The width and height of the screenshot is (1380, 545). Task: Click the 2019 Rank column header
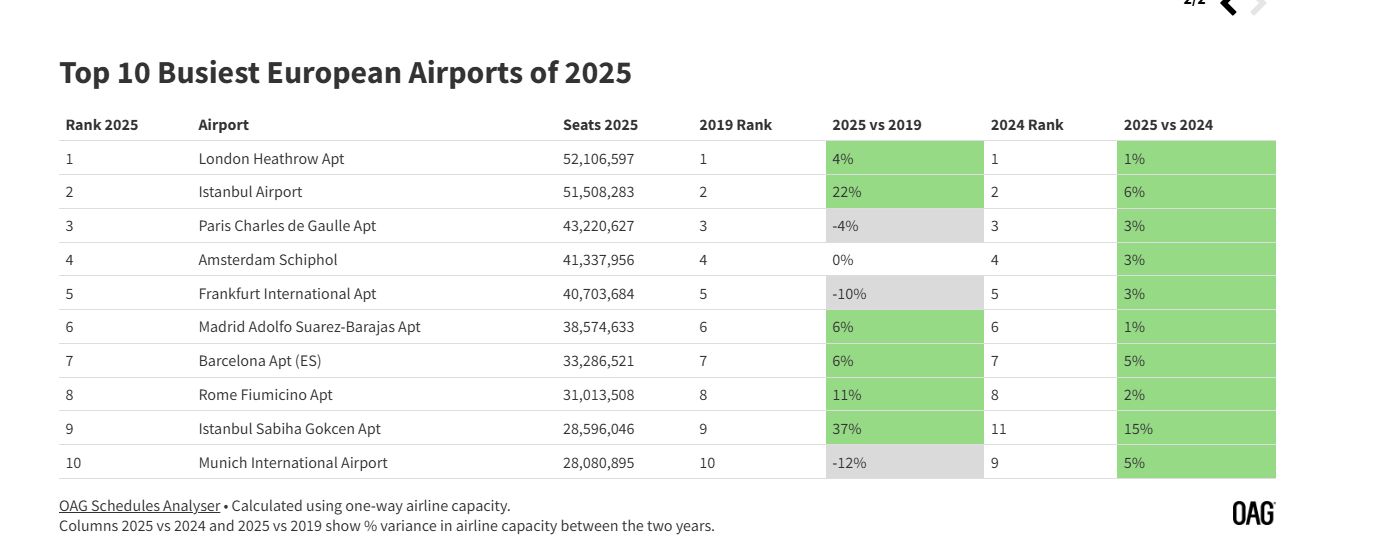735,125
